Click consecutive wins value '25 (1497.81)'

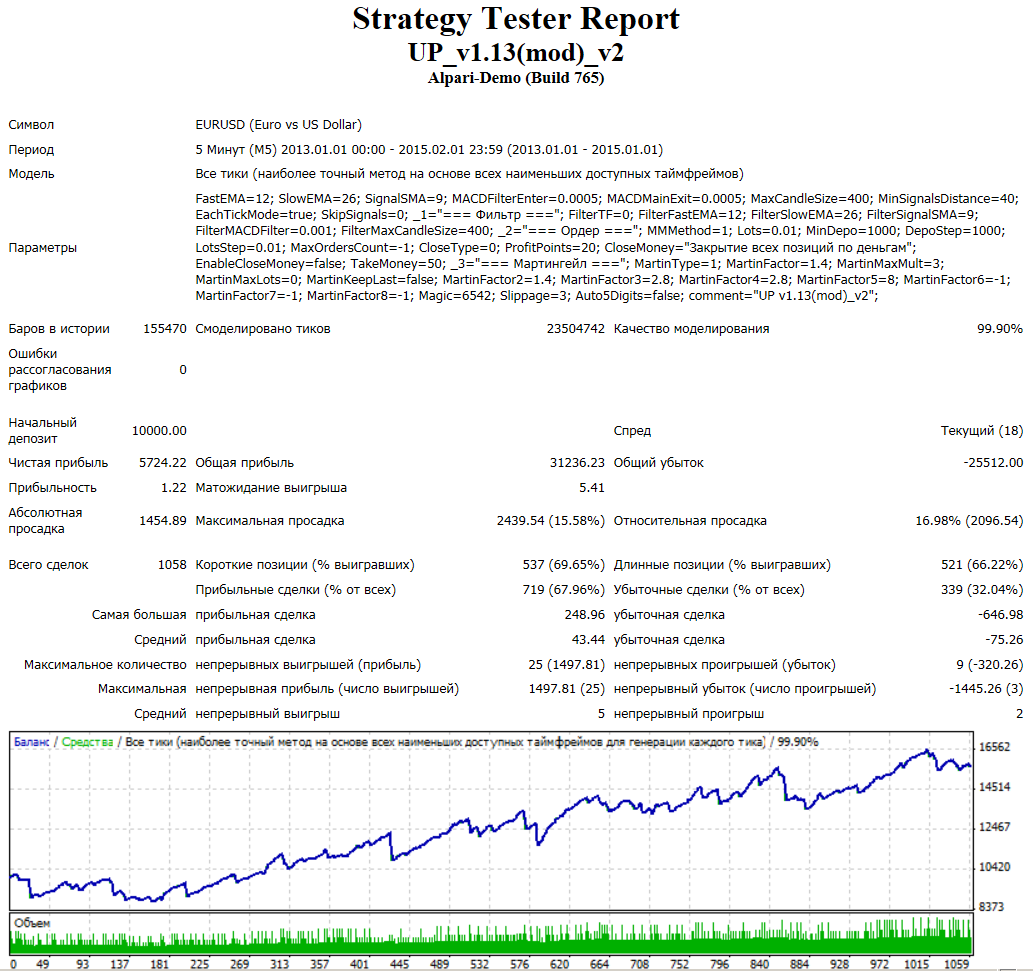566,665
